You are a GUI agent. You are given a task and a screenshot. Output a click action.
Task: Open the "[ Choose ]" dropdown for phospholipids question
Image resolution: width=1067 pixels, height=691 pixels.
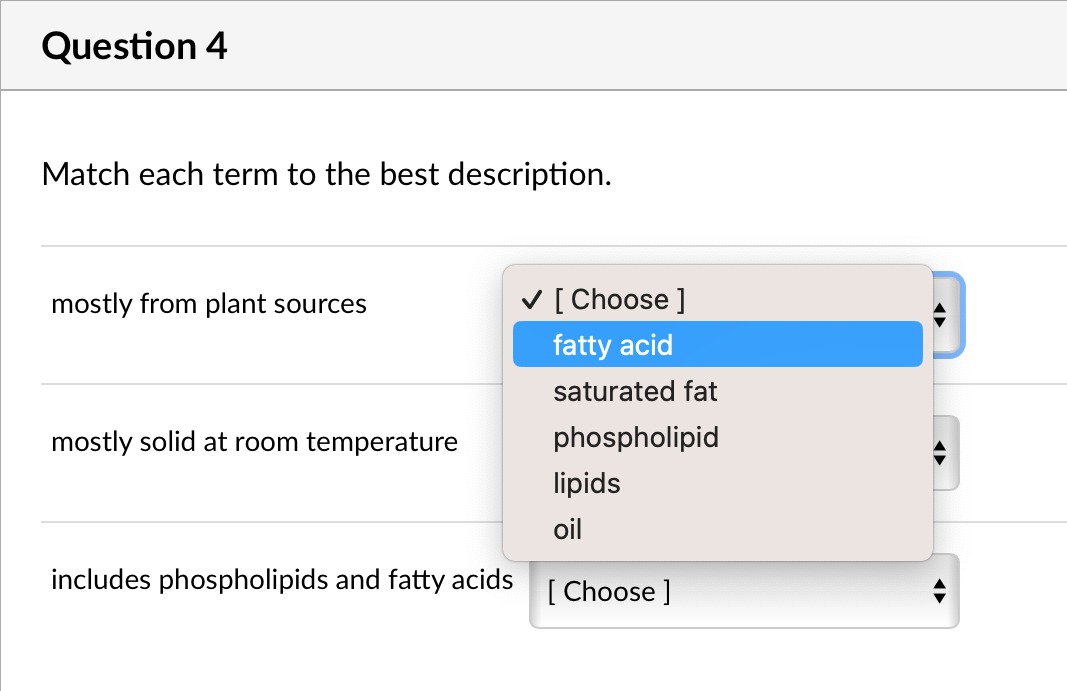pyautogui.click(x=745, y=591)
